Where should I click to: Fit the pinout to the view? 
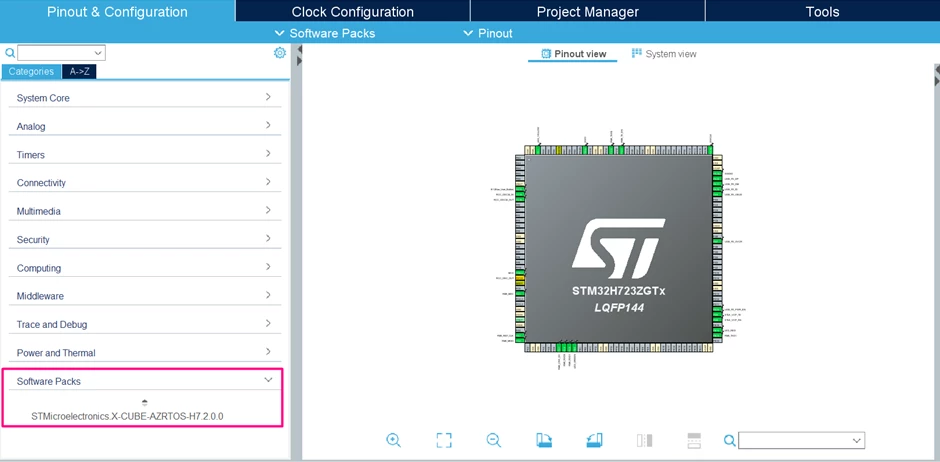tap(444, 440)
